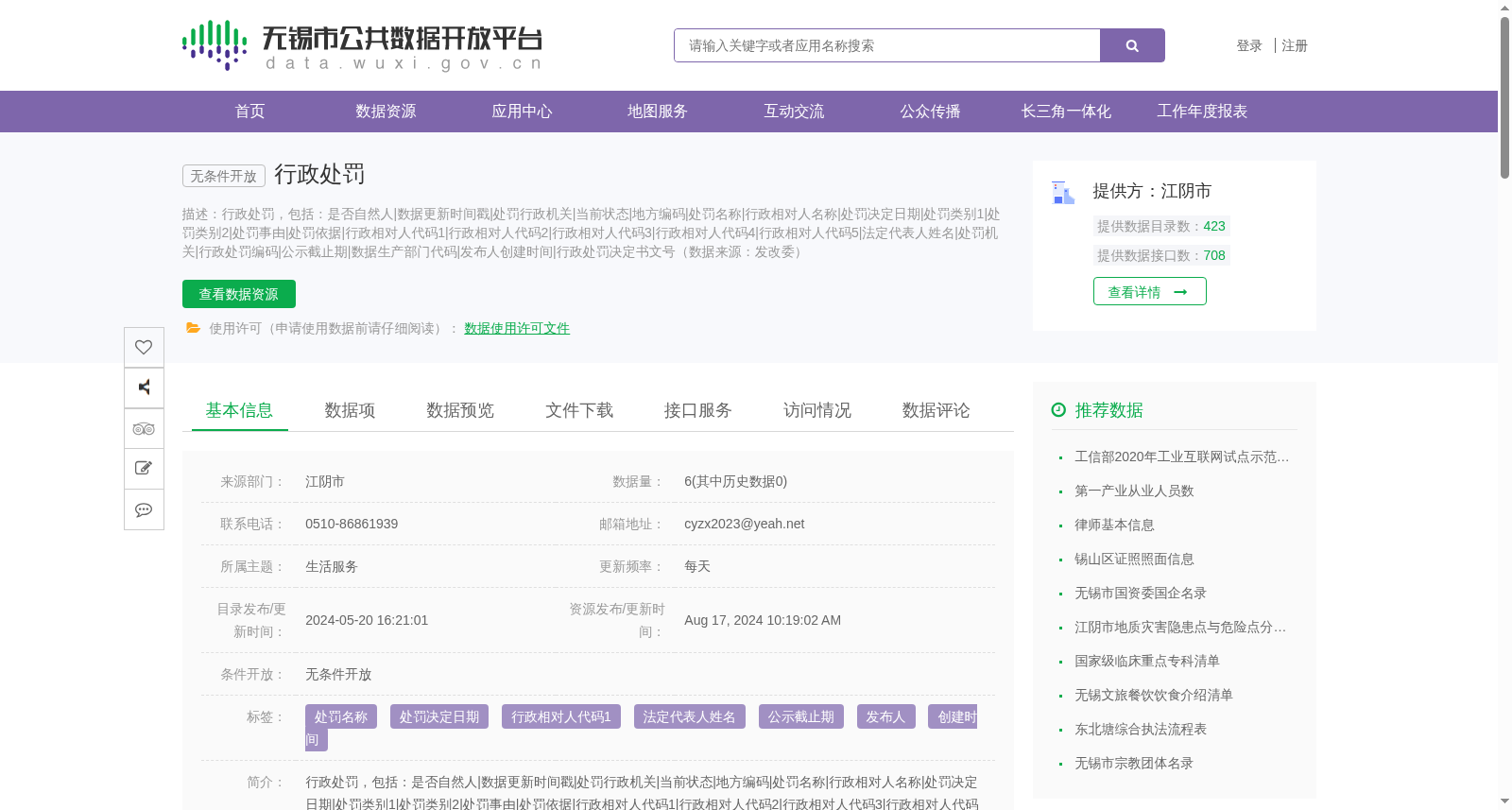Viewport: 1512px width, 810px height.
Task: Click the heart favorite icon
Action: pos(144,347)
